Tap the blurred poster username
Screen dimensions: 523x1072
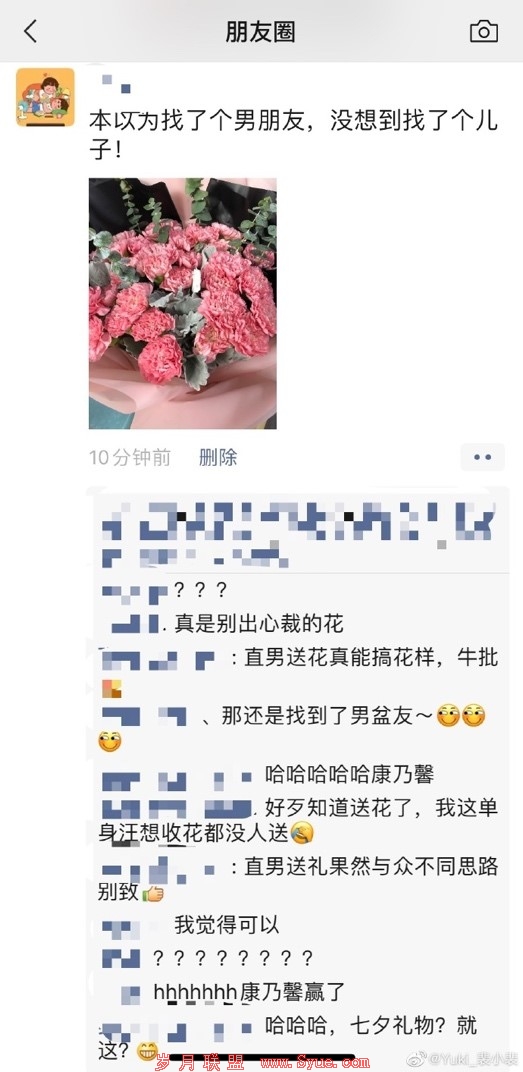click(116, 83)
